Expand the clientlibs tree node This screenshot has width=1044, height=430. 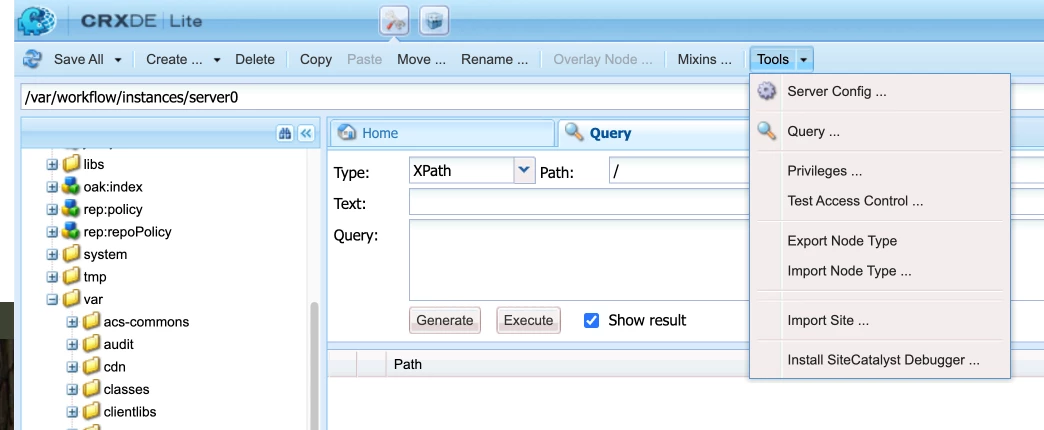pos(73,412)
